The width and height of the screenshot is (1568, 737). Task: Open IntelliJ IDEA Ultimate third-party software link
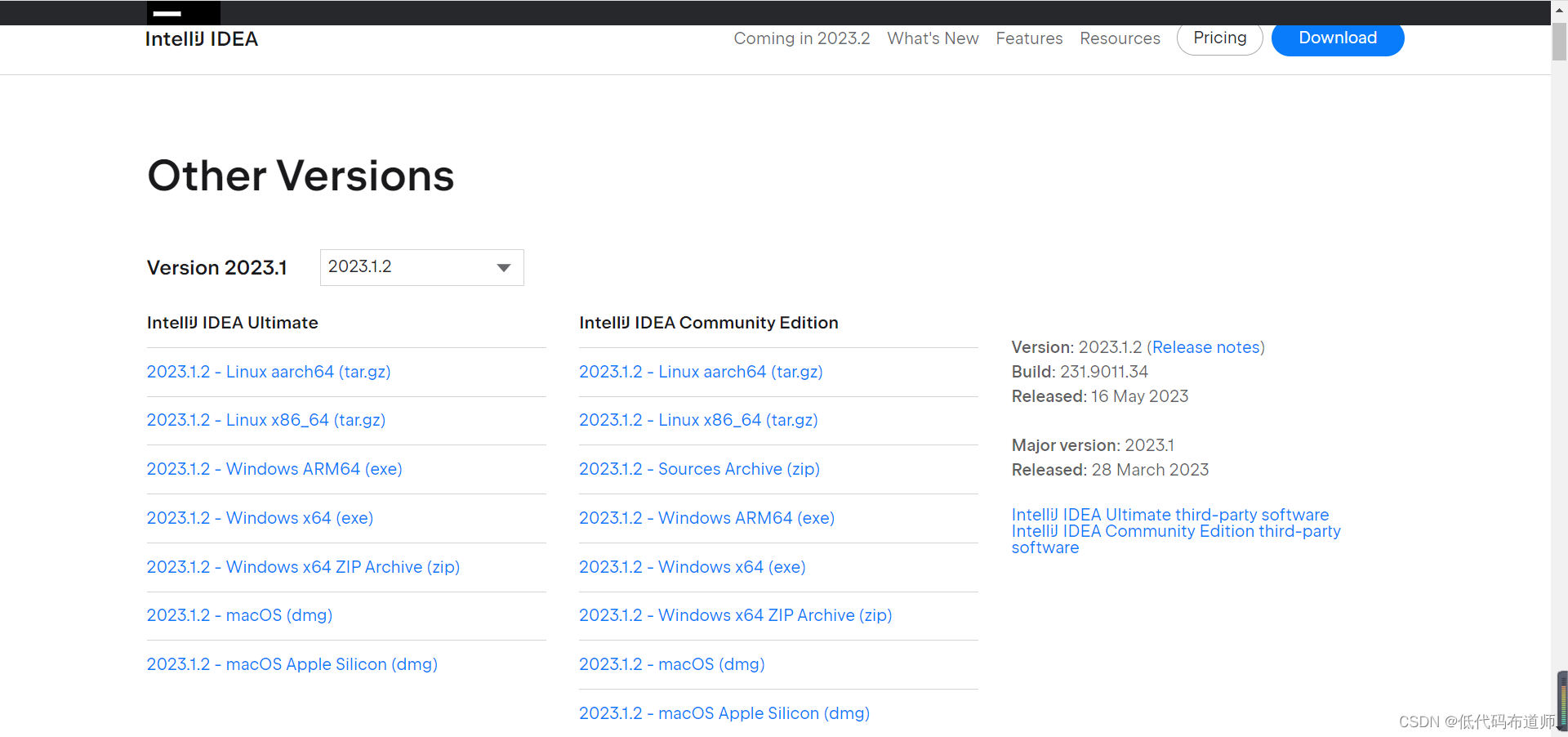[x=1170, y=515]
